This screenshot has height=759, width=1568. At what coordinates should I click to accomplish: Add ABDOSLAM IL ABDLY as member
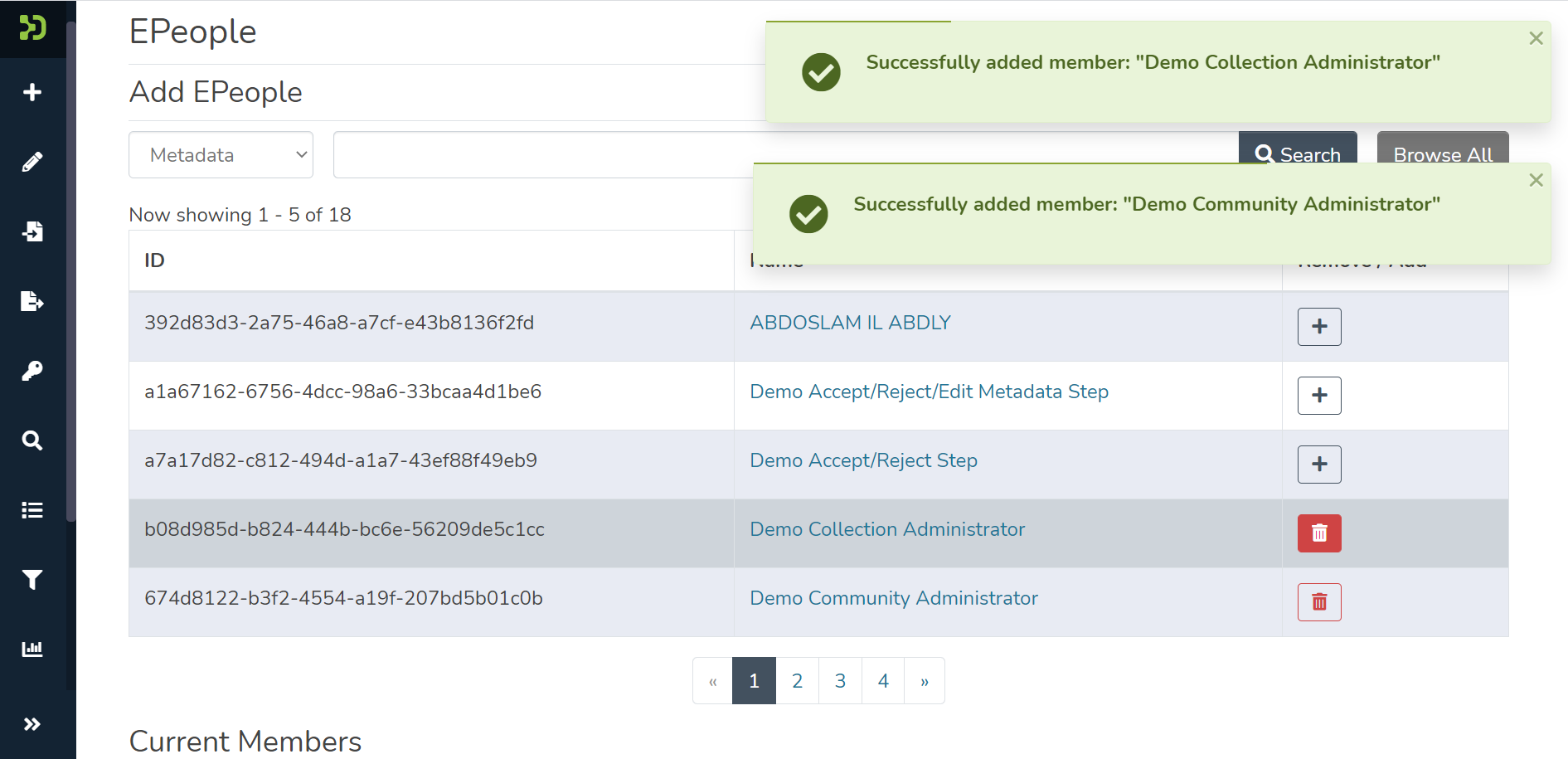click(1318, 327)
